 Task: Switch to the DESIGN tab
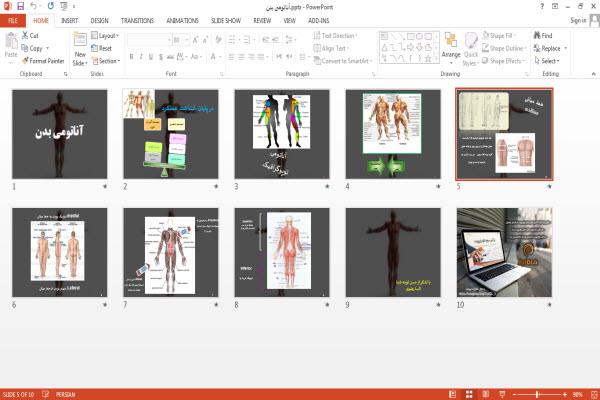(x=99, y=21)
